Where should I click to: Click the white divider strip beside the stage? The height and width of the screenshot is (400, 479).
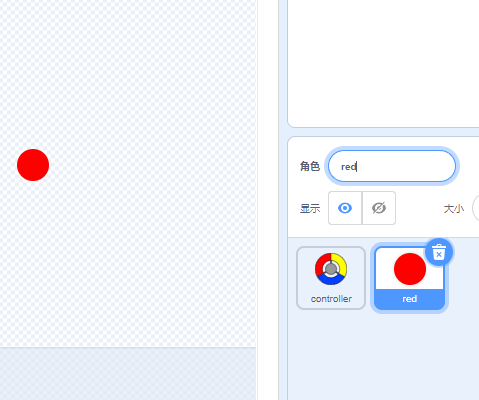[x=267, y=200]
